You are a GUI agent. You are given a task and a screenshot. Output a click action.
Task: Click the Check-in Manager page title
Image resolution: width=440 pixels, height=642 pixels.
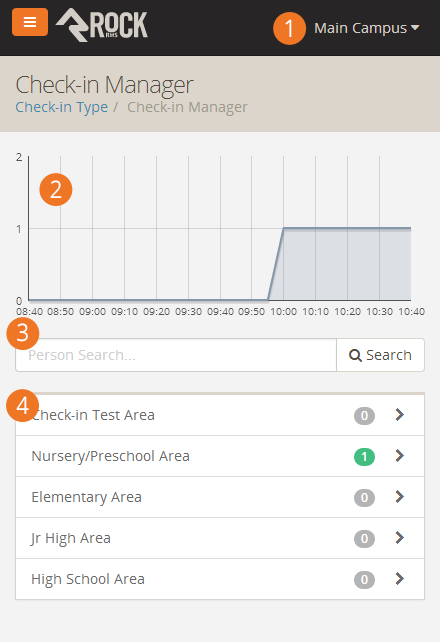[x=104, y=85]
